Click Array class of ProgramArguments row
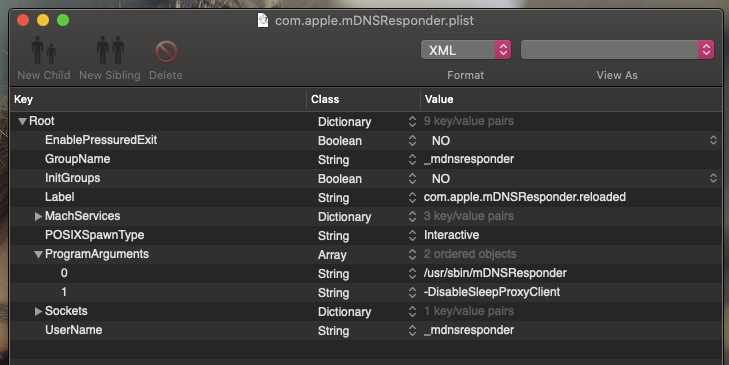729x365 pixels. point(332,255)
